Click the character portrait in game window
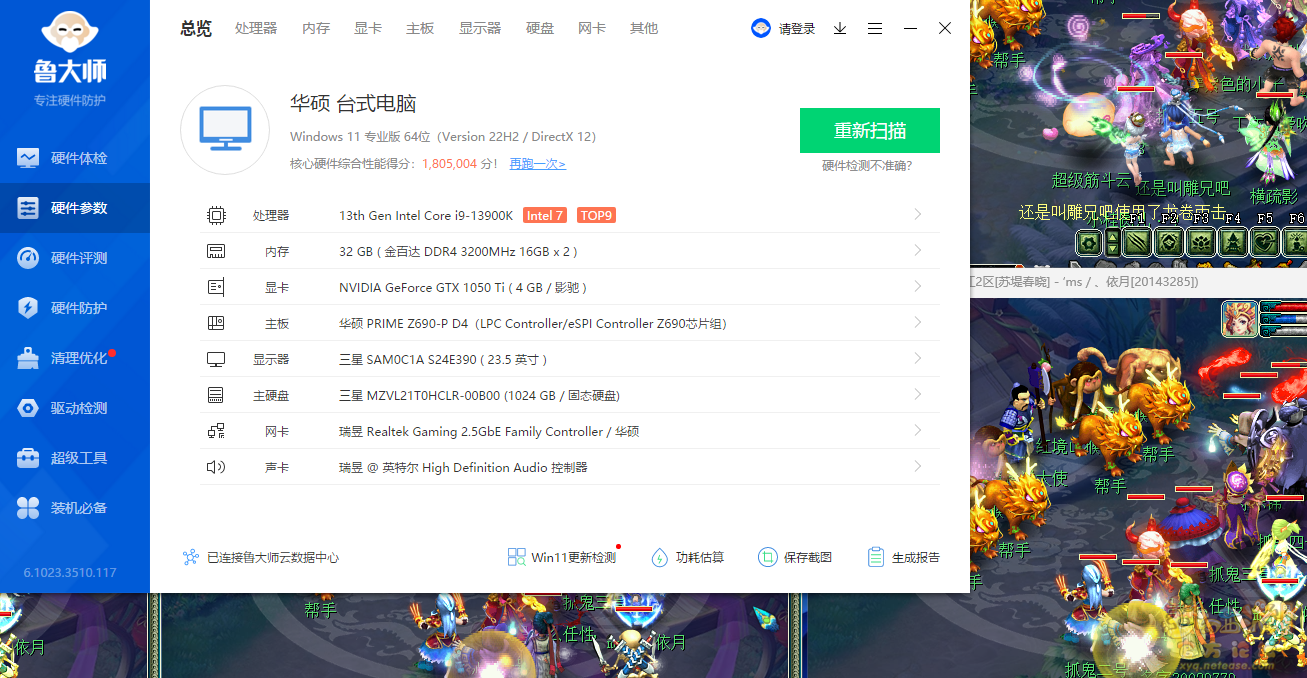 point(1240,319)
